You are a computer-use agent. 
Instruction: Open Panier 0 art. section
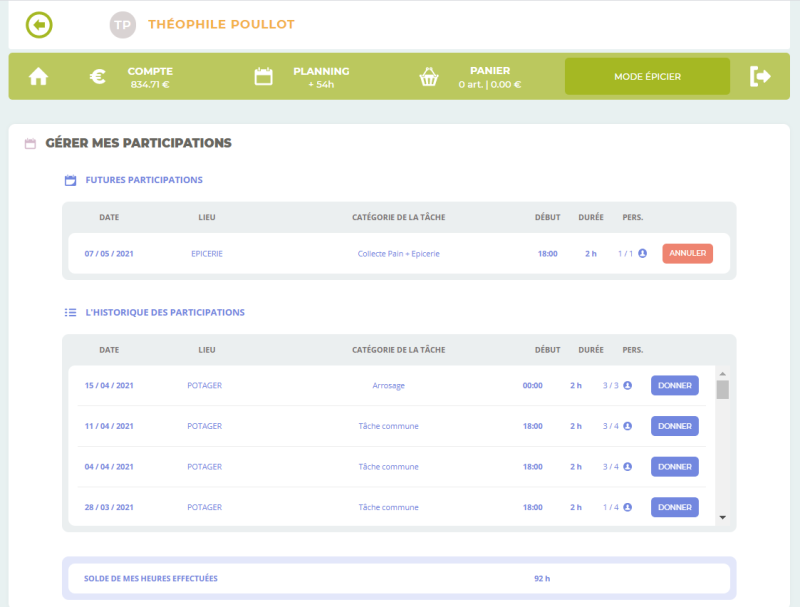490,78
